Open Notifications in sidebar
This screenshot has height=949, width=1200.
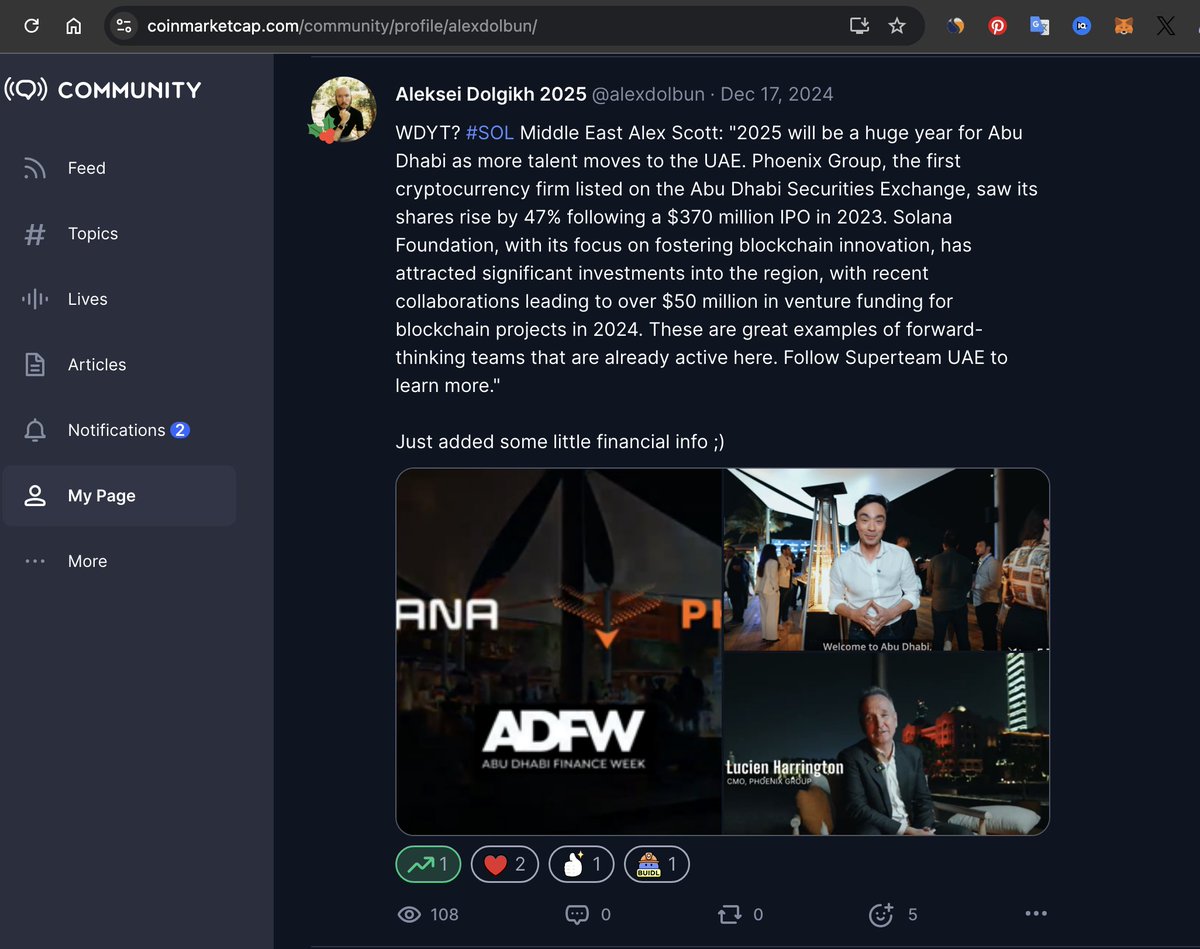(118, 430)
